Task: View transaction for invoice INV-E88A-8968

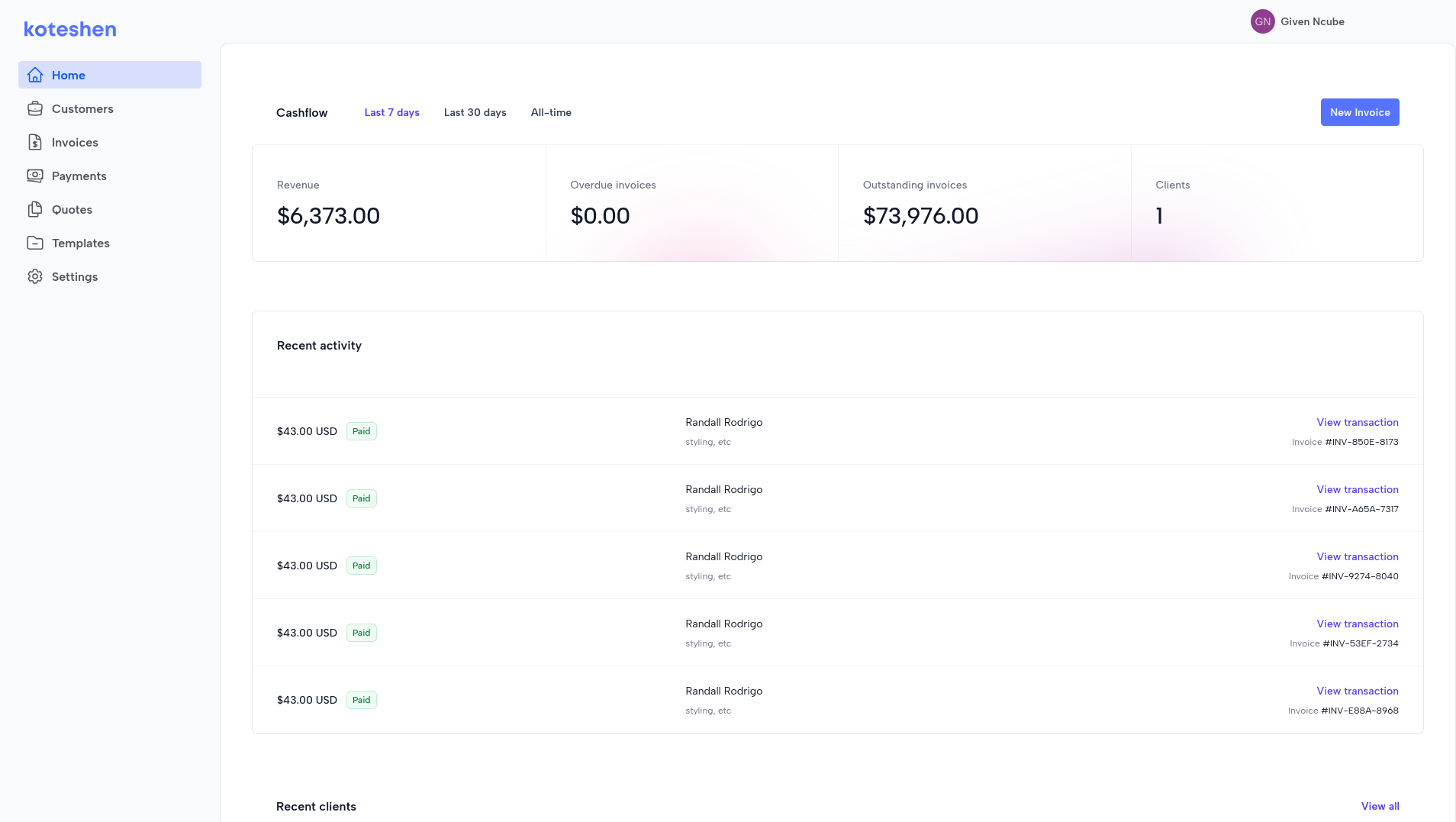Action: point(1357,691)
